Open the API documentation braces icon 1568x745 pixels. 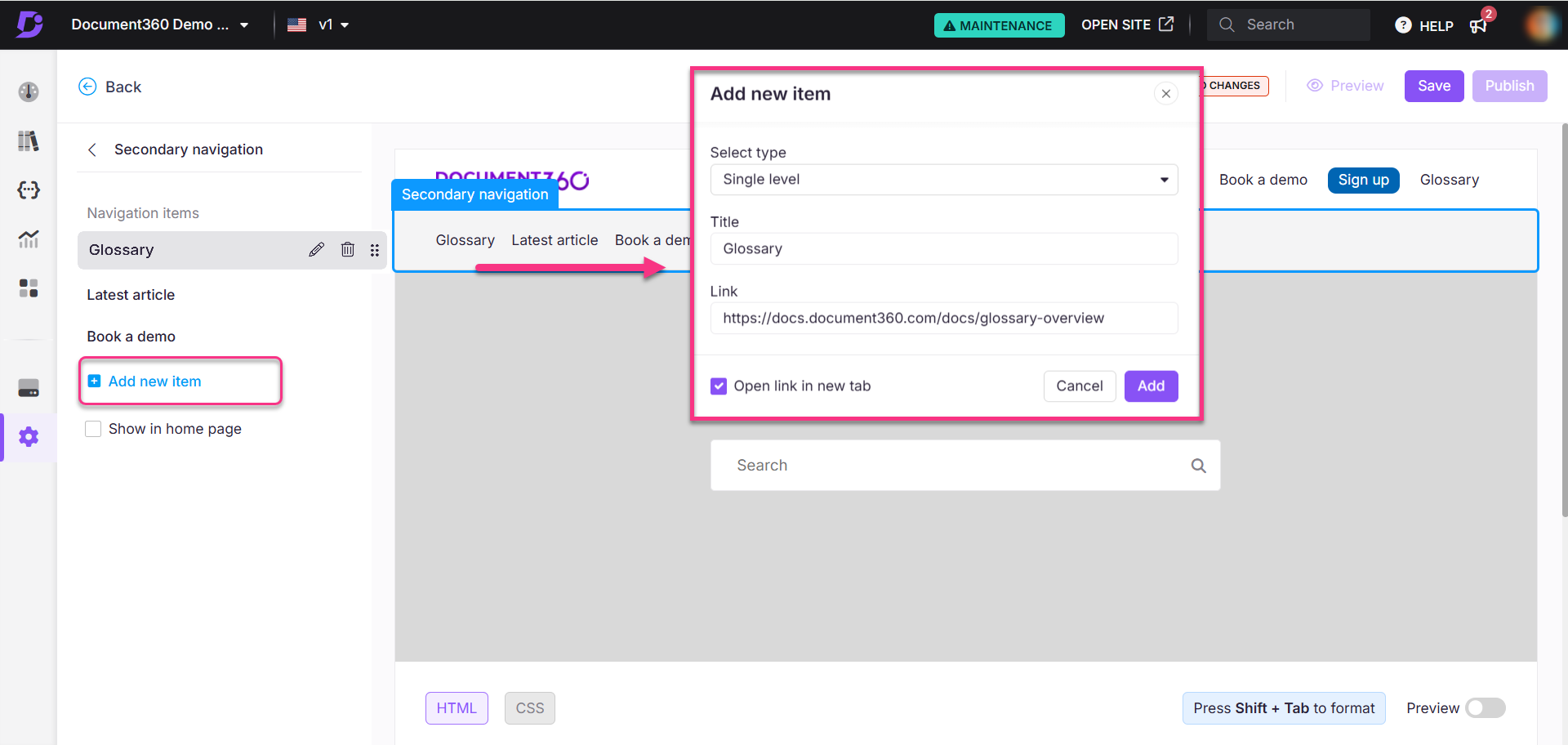click(29, 190)
